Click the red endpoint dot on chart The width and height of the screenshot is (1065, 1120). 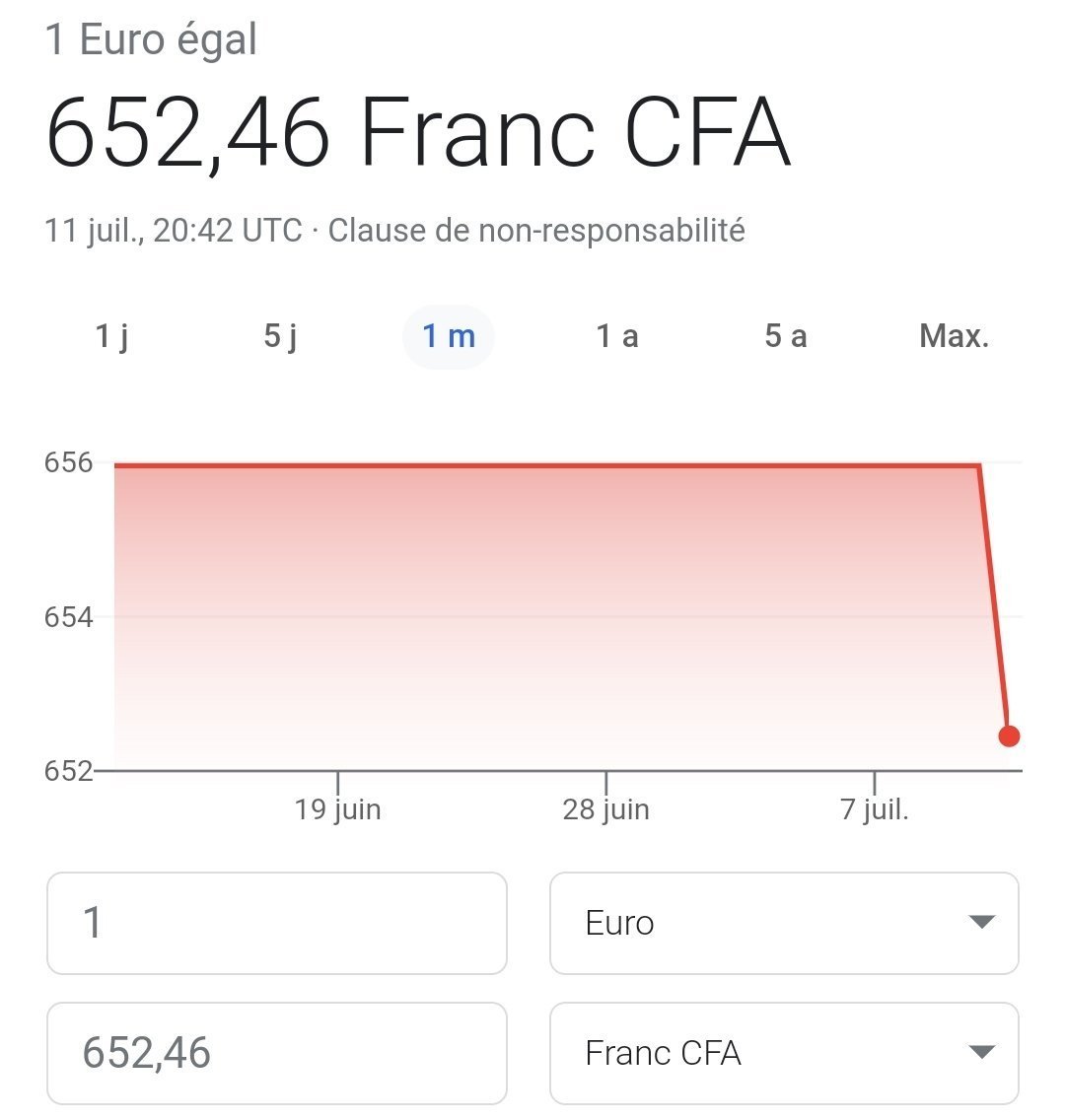coord(1009,735)
